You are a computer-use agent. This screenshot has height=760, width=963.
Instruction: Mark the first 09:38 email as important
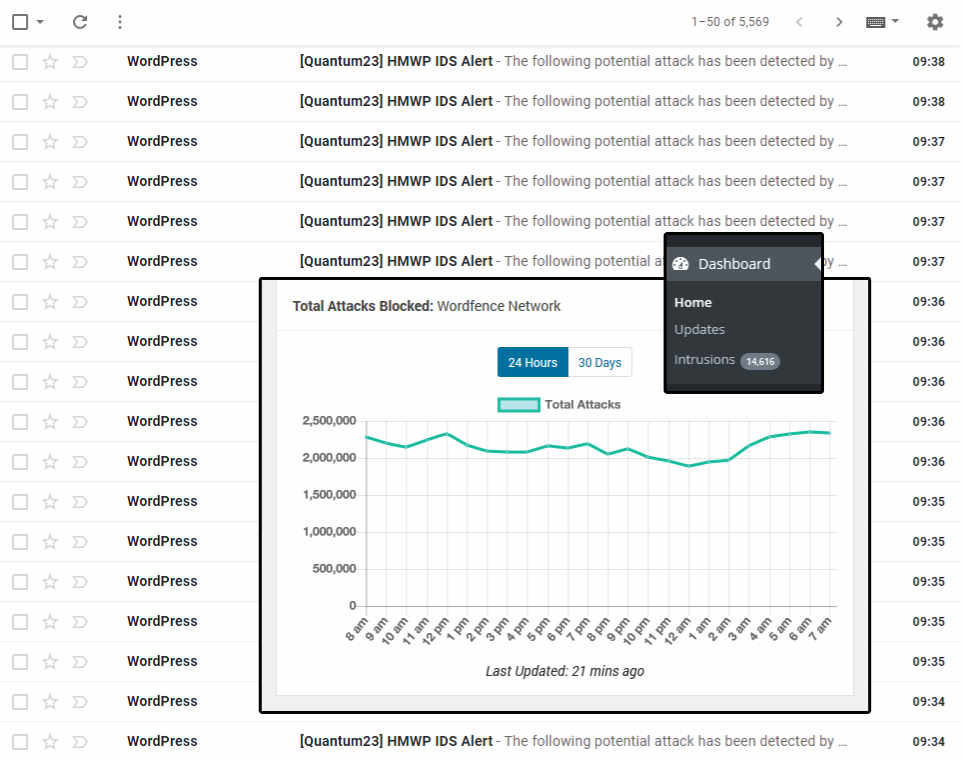tap(80, 61)
